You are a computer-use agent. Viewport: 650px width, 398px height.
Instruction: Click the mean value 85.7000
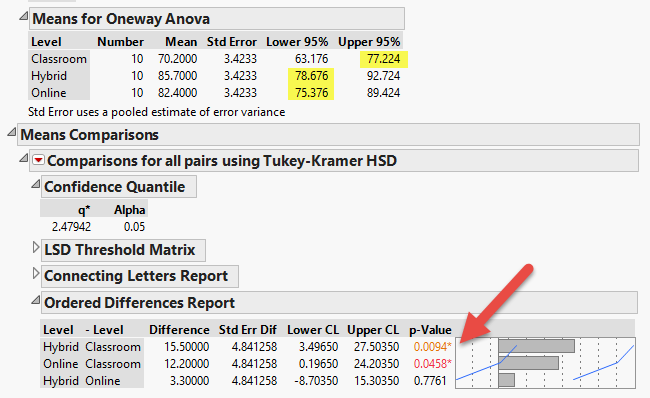pyautogui.click(x=177, y=76)
